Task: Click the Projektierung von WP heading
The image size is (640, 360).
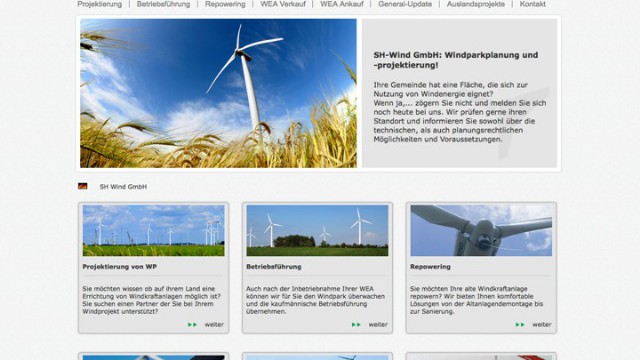Action: tap(120, 267)
